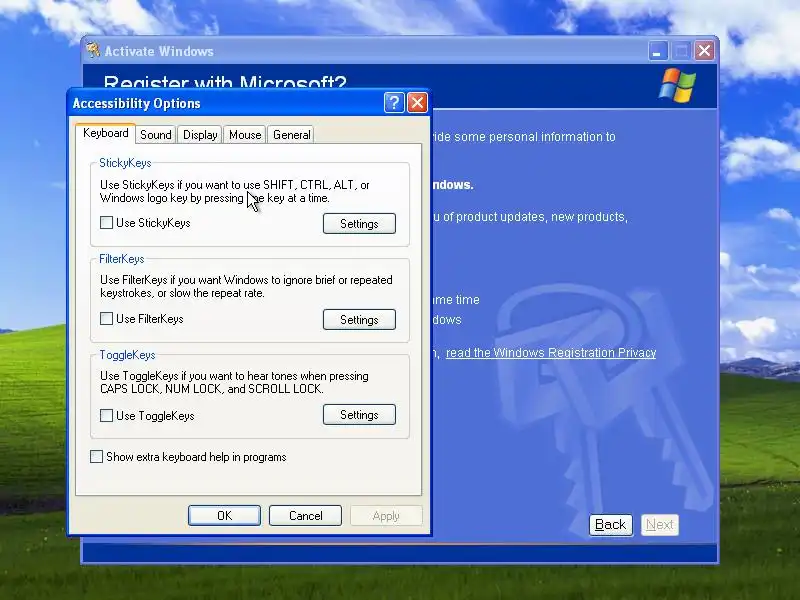The image size is (800, 600).
Task: Click the help question mark icon in Accessibility Options
Action: 394,103
